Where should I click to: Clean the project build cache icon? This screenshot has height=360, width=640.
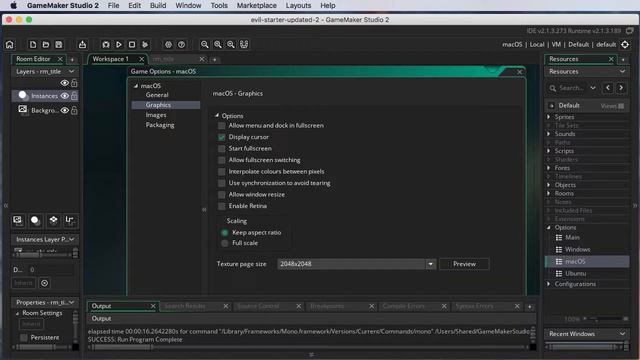coord(145,44)
